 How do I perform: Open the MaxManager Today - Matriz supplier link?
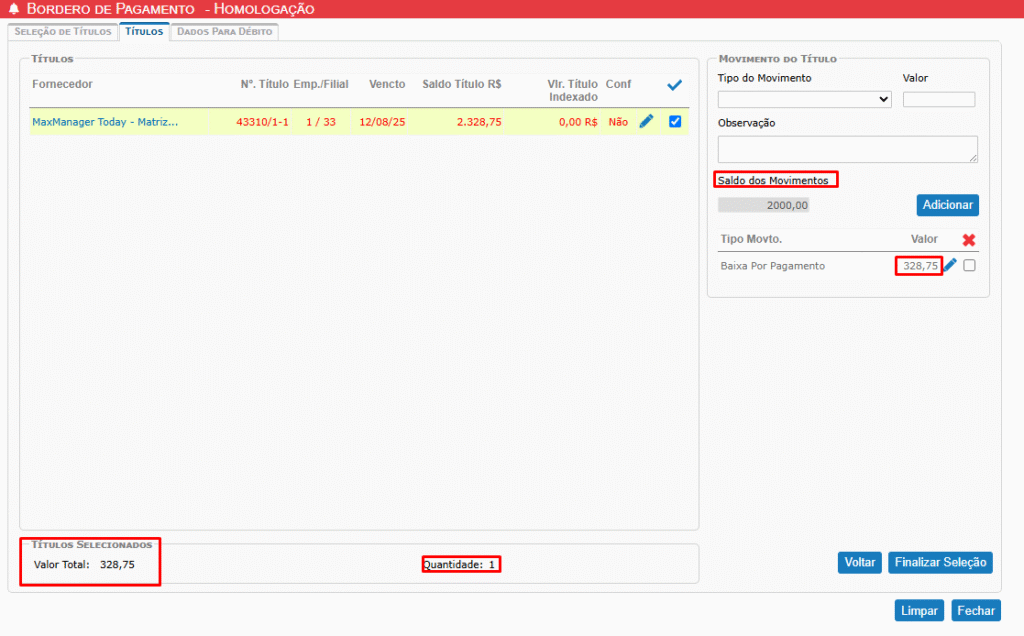pos(105,122)
